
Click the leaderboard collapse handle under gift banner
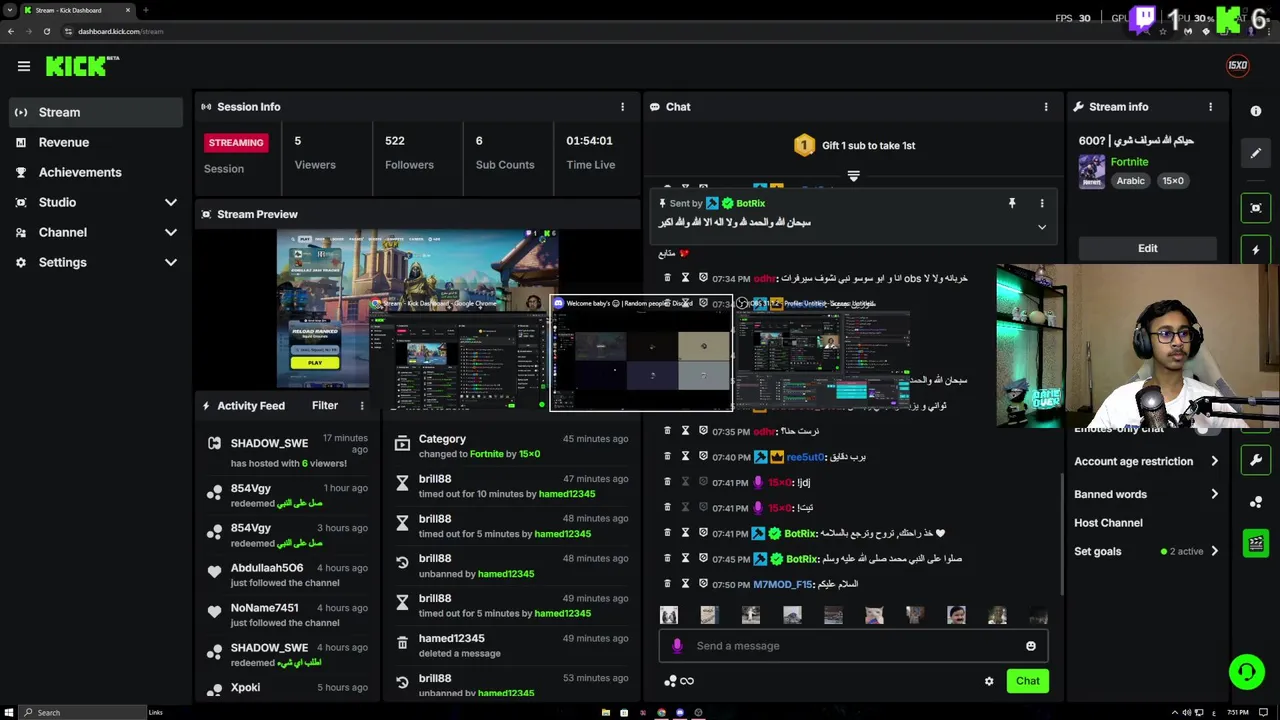[x=853, y=176]
